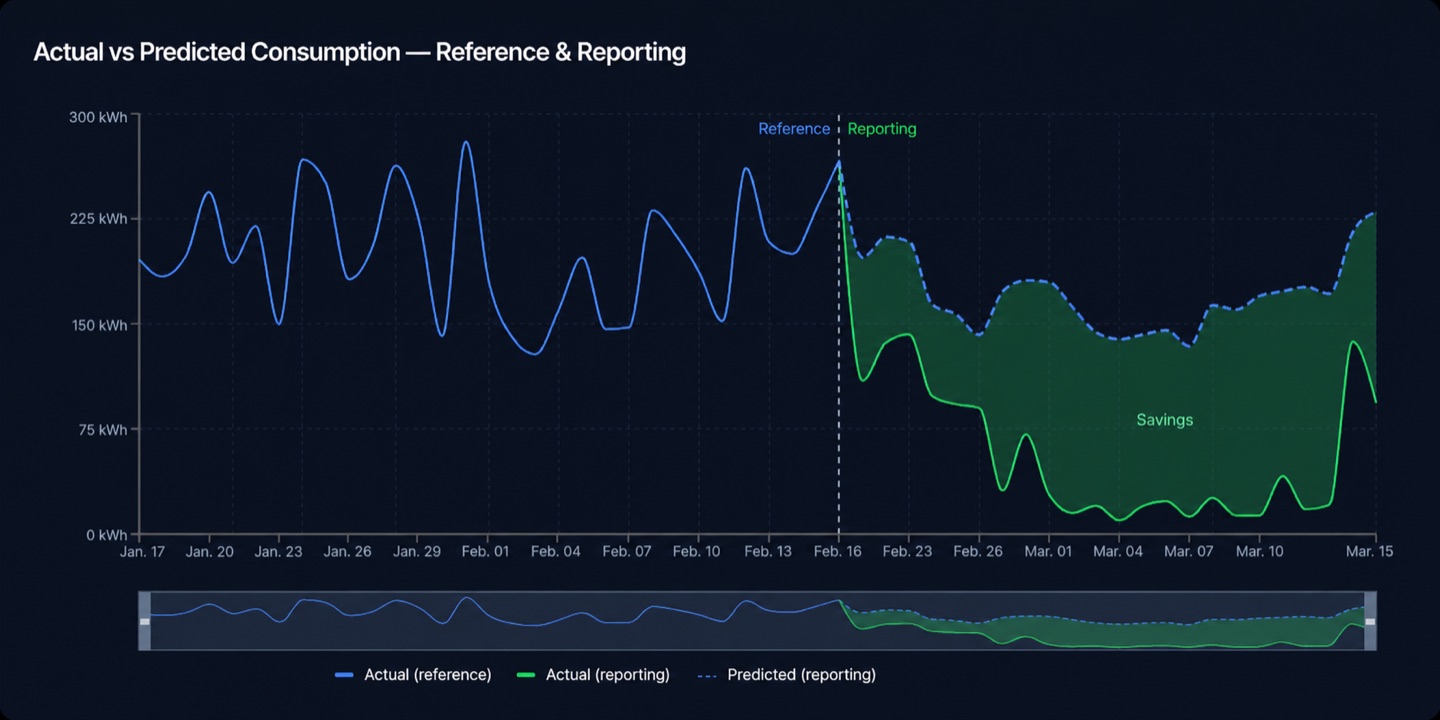
Task: Click the Feb. 04 x-axis label
Action: [x=556, y=552]
